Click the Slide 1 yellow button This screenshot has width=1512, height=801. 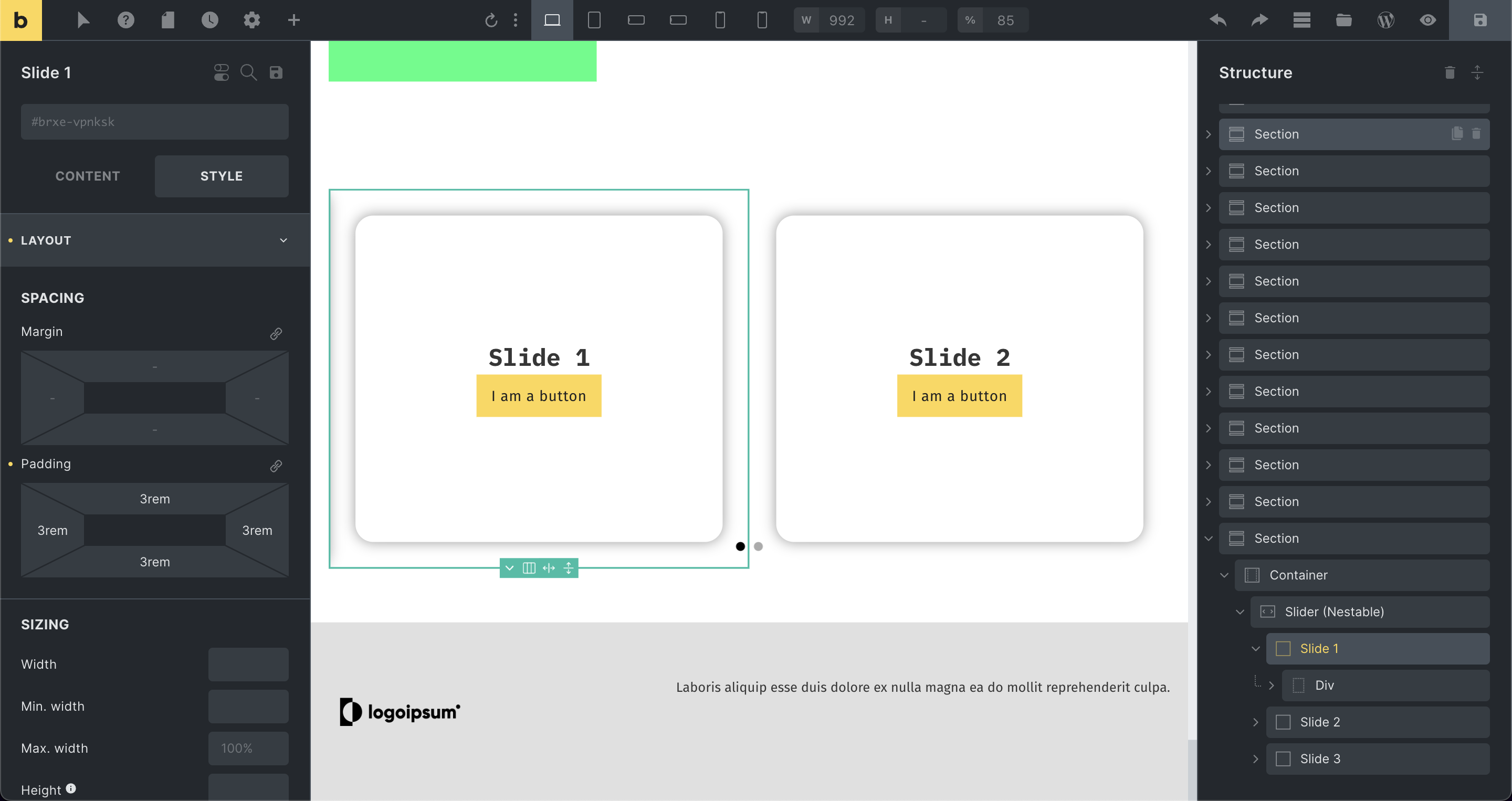[x=538, y=396]
